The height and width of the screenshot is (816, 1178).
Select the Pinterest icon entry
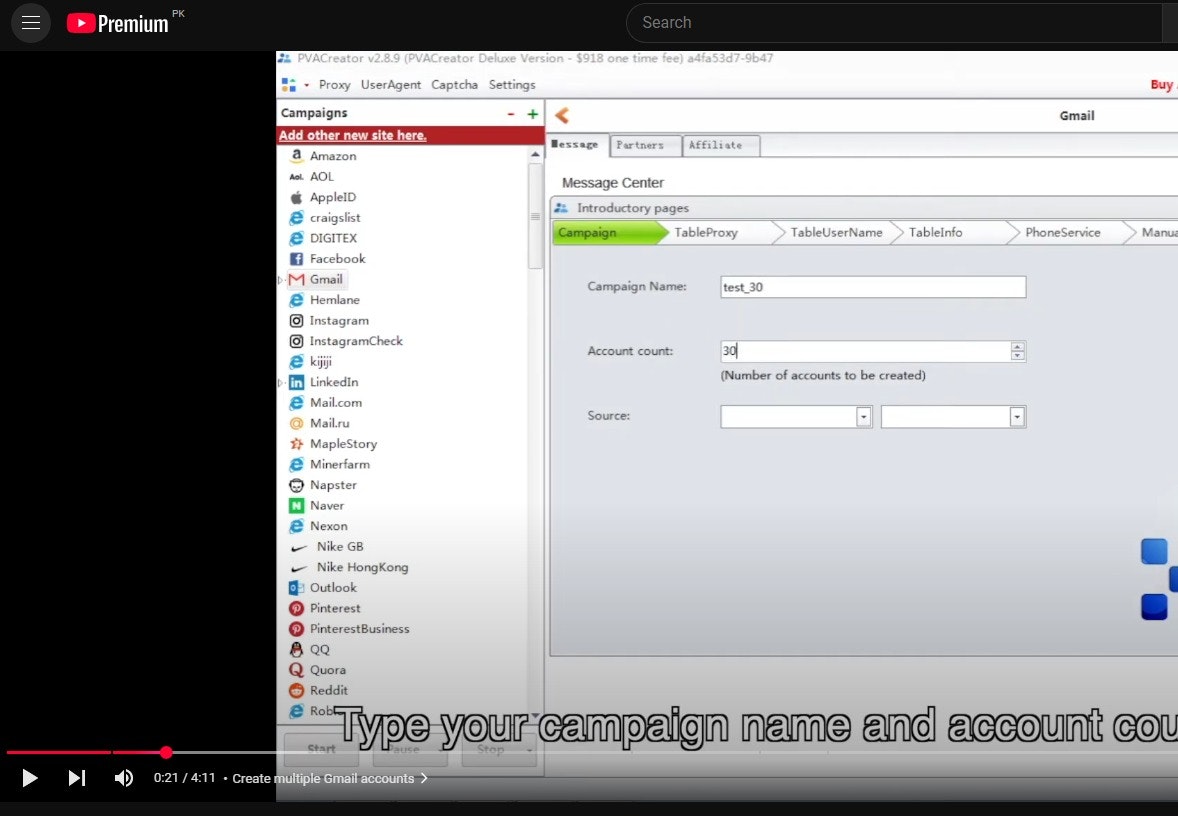297,609
